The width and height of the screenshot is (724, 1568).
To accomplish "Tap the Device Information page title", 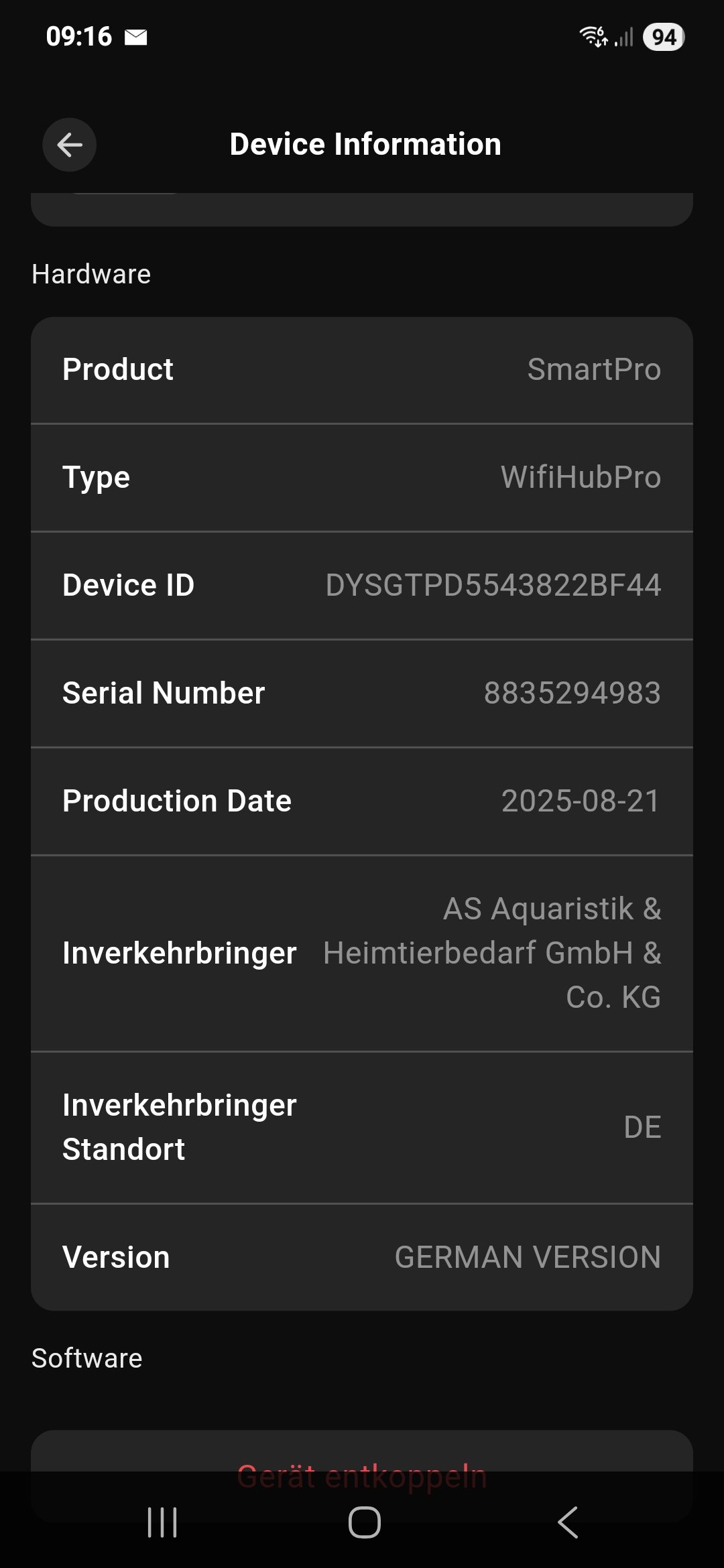I will coord(365,145).
